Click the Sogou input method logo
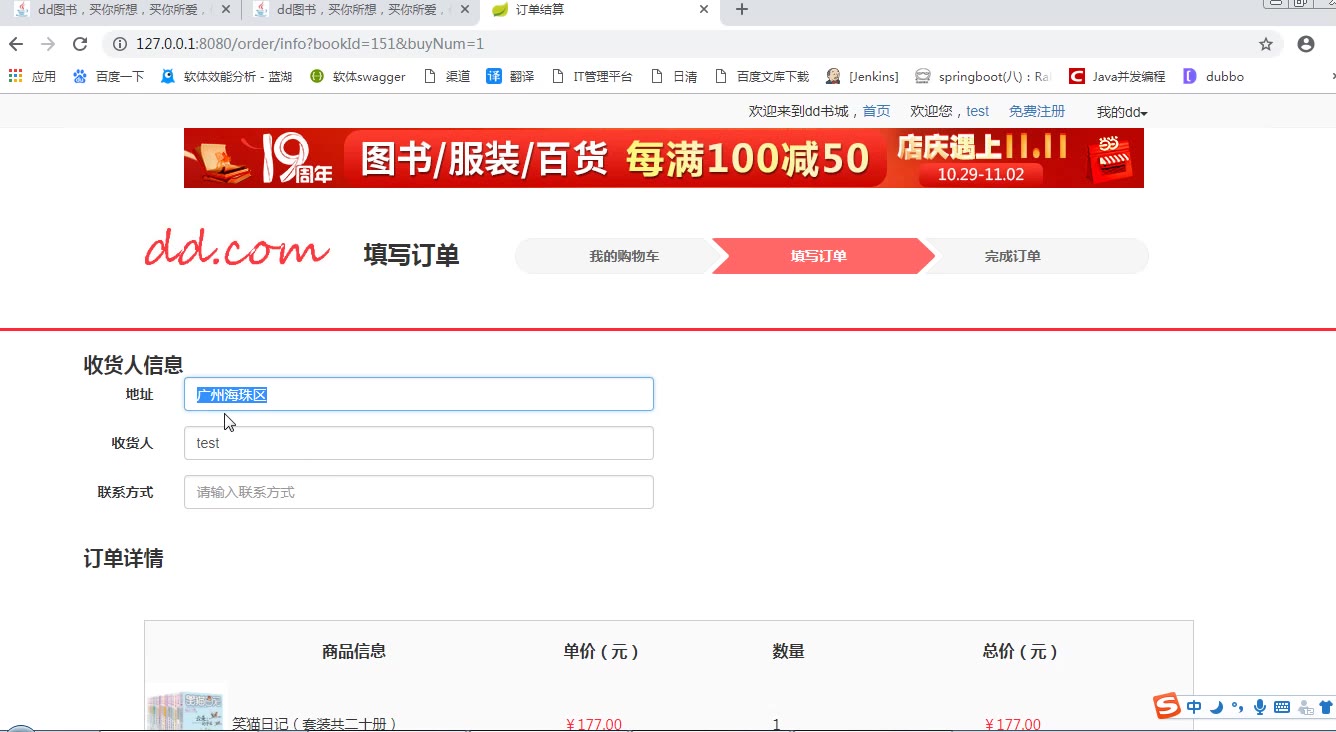The image size is (1336, 732). pyautogui.click(x=1167, y=706)
